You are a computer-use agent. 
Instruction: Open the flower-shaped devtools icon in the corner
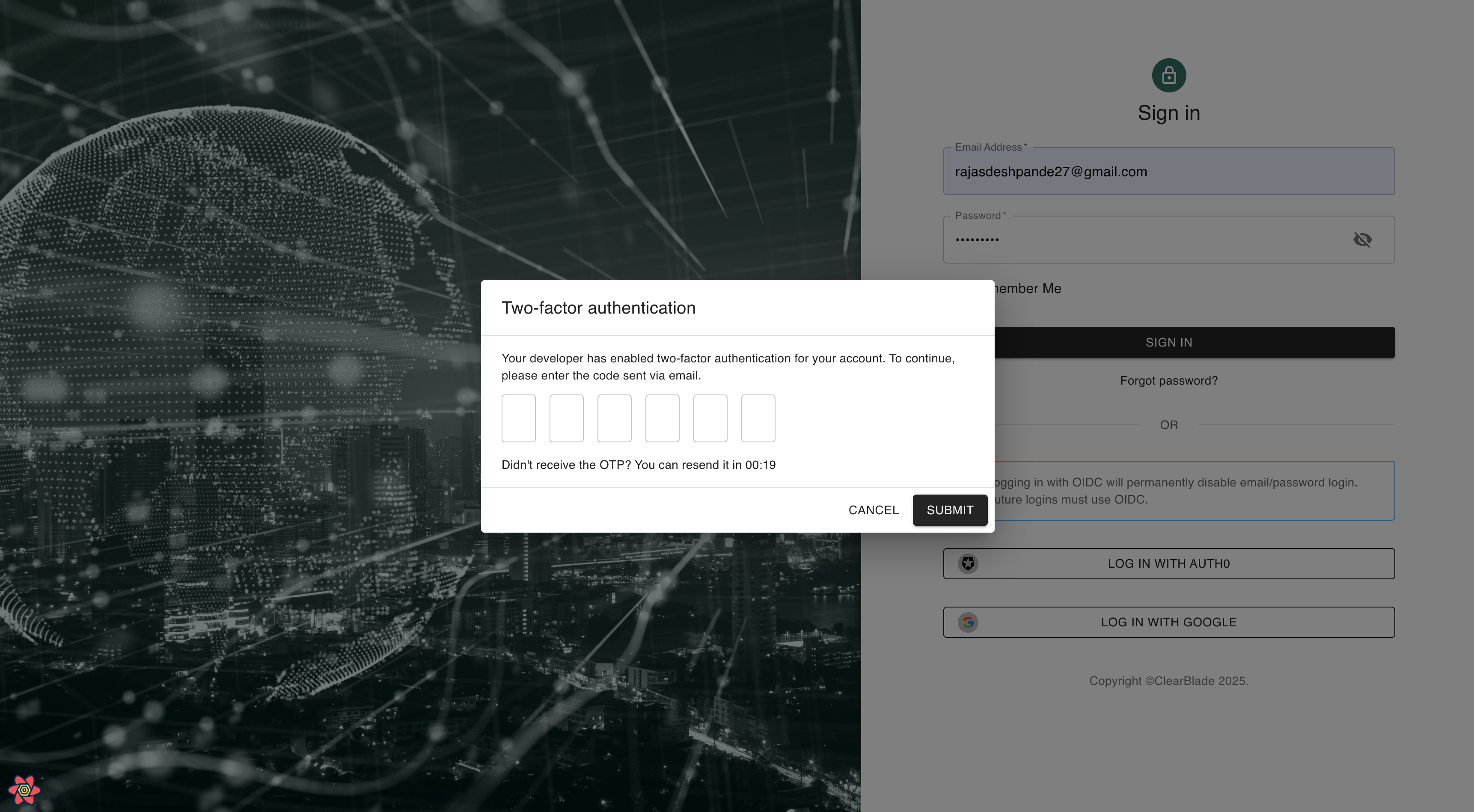pyautogui.click(x=24, y=790)
